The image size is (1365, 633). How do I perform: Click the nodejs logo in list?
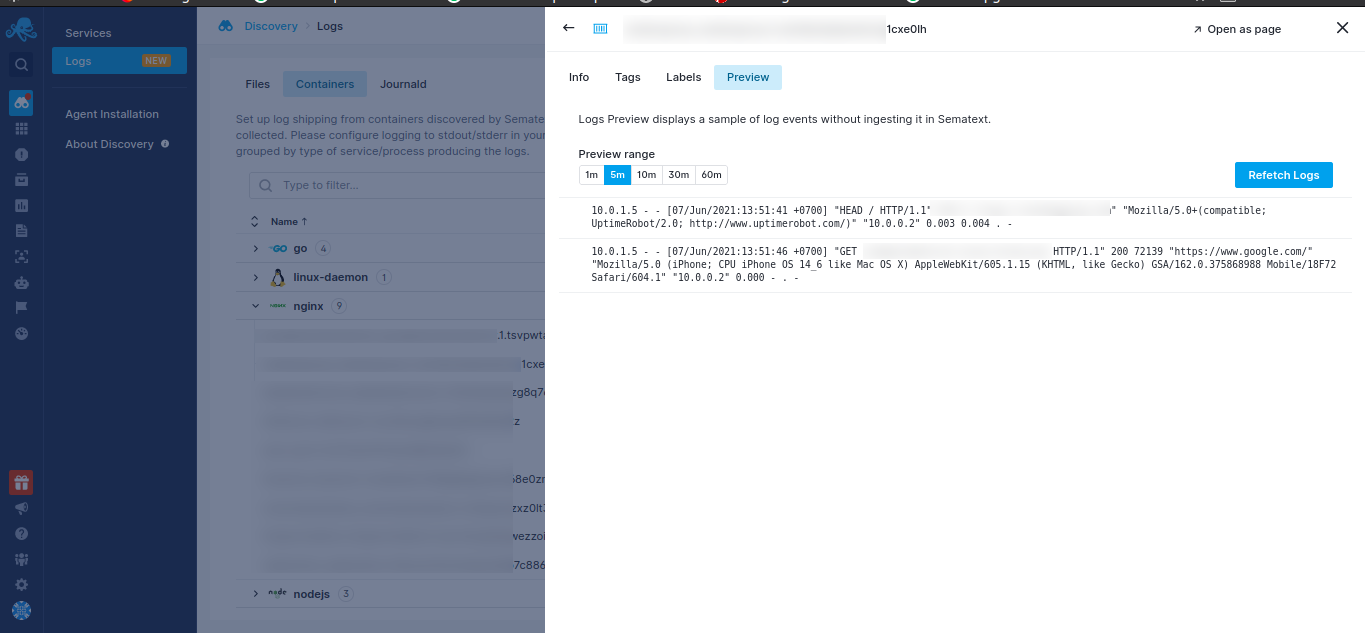point(278,593)
